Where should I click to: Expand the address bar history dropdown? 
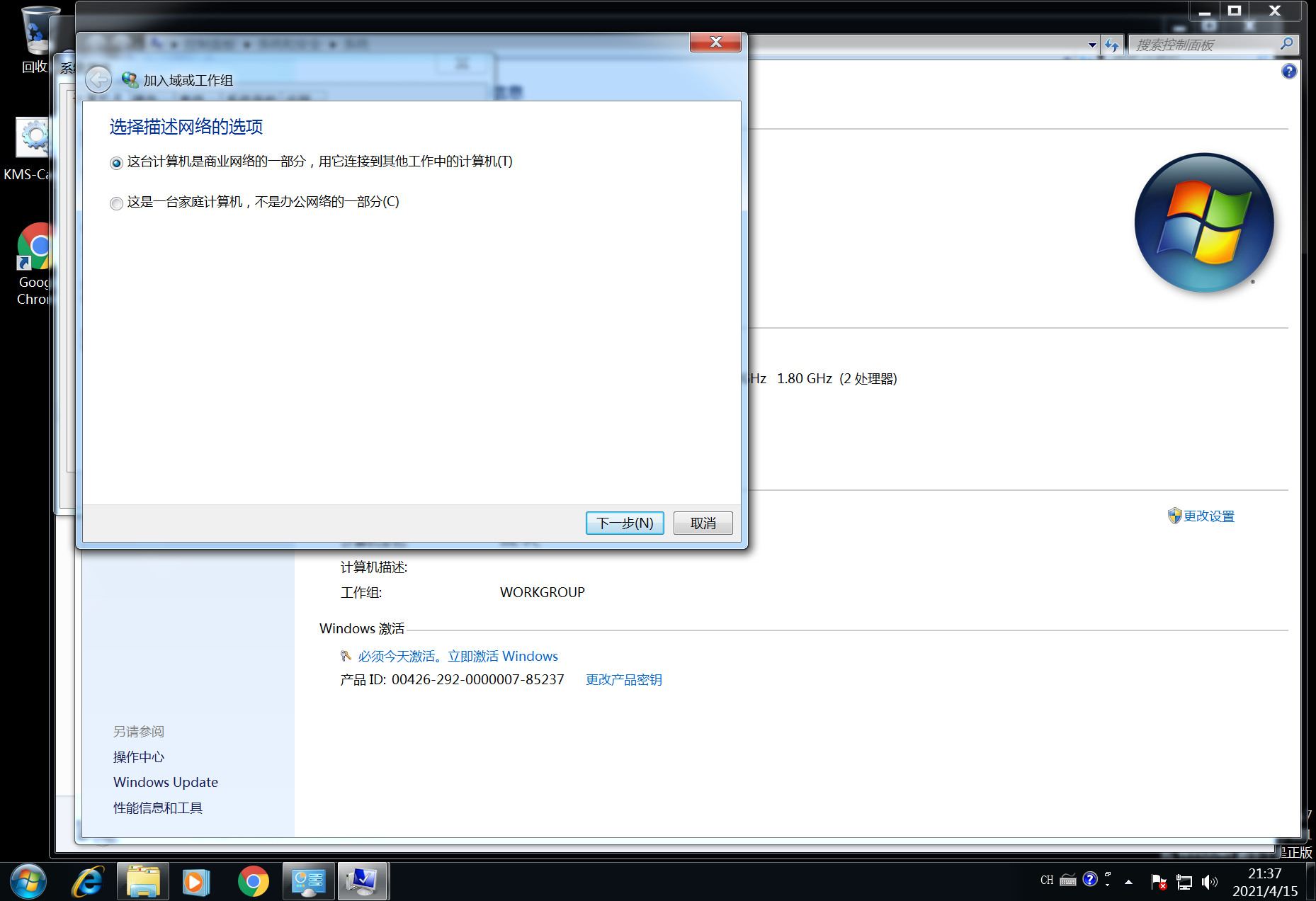tap(1092, 45)
